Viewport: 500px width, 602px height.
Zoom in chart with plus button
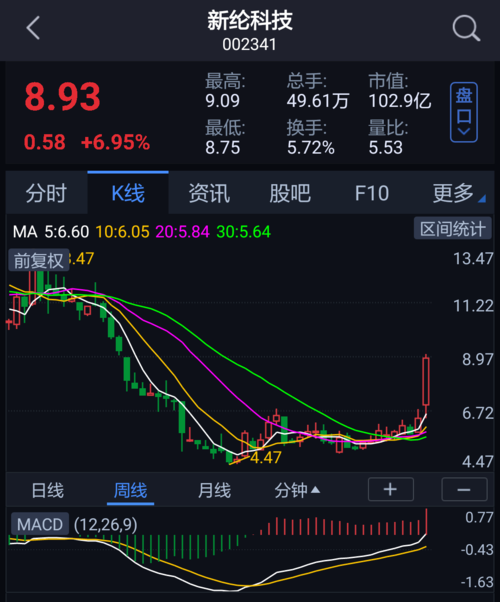pyautogui.click(x=391, y=490)
